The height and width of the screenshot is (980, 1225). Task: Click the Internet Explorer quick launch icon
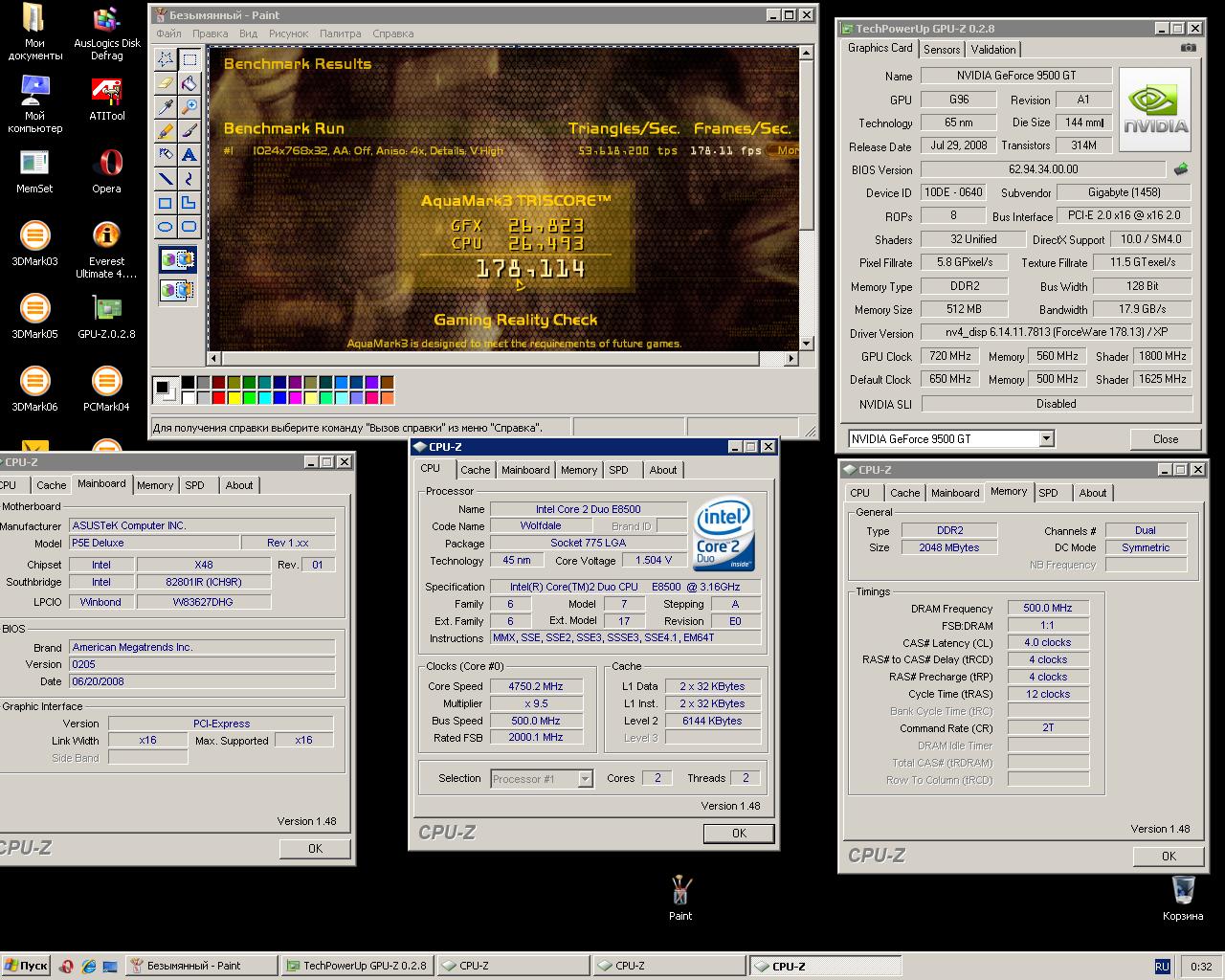tap(88, 967)
